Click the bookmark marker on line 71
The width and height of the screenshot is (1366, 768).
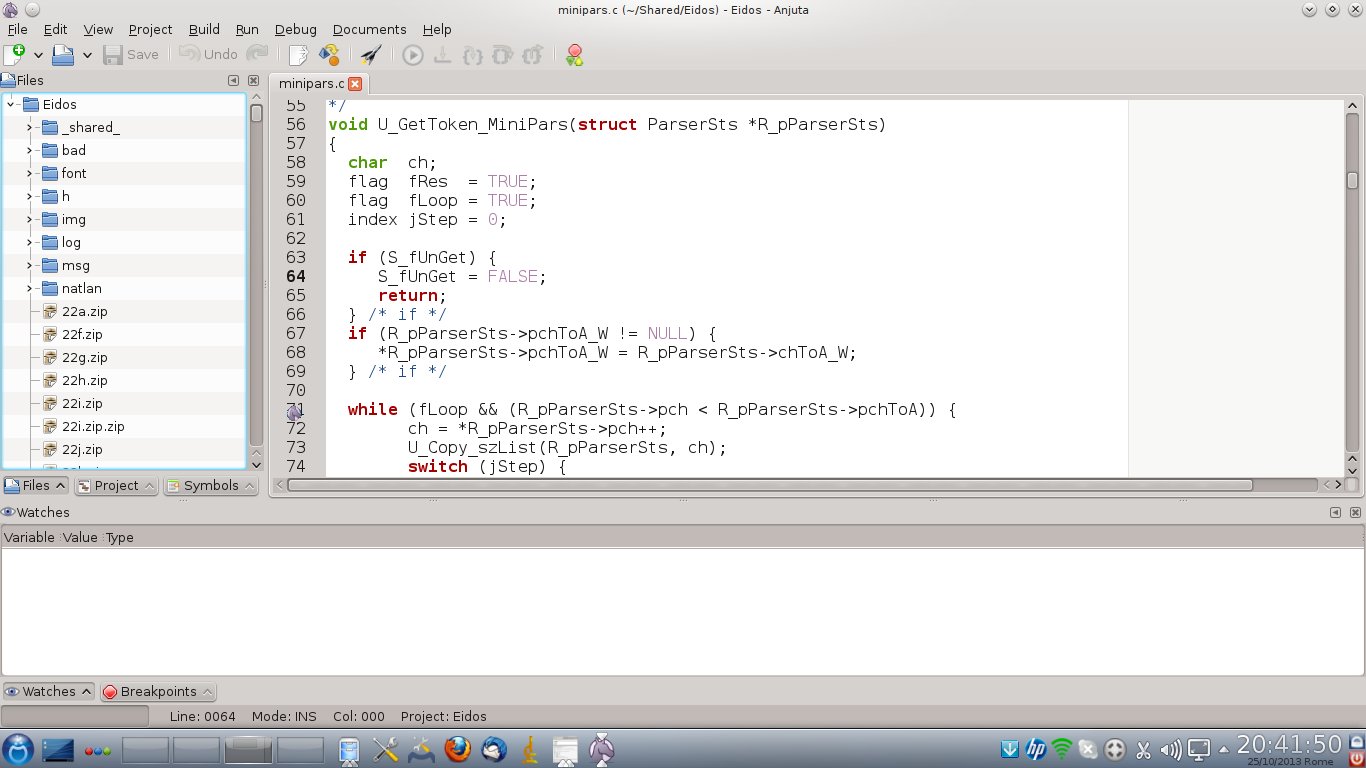[x=294, y=411]
